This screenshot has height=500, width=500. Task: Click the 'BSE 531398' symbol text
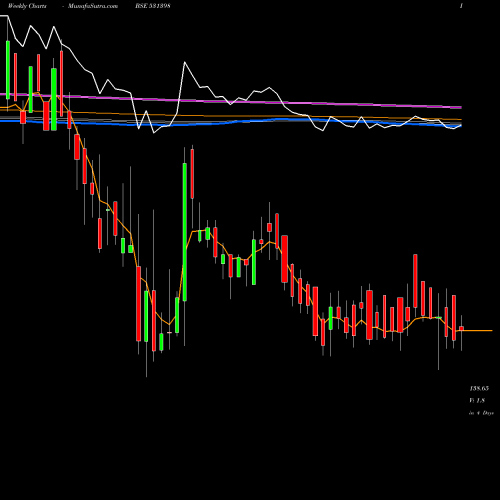click(153, 6)
